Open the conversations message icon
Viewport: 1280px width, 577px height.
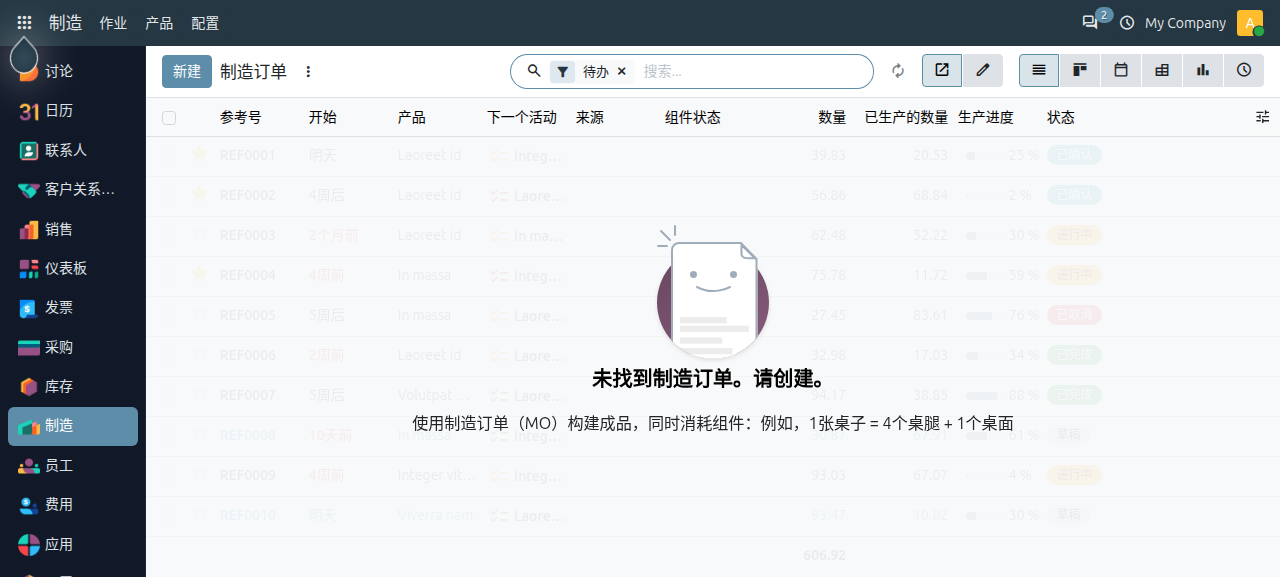click(x=1090, y=22)
